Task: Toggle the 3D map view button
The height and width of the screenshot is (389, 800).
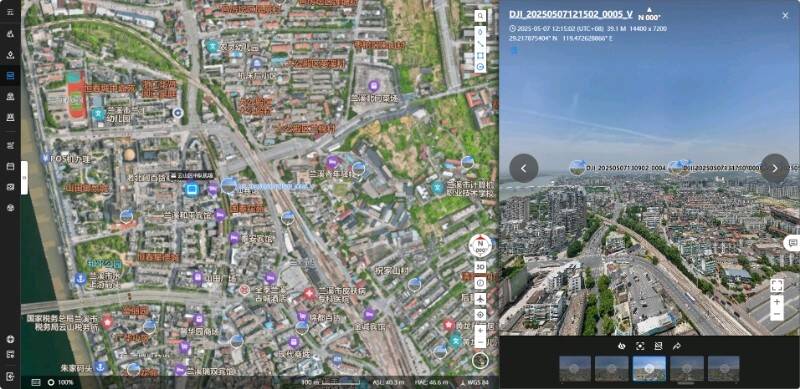Action: 480,266
